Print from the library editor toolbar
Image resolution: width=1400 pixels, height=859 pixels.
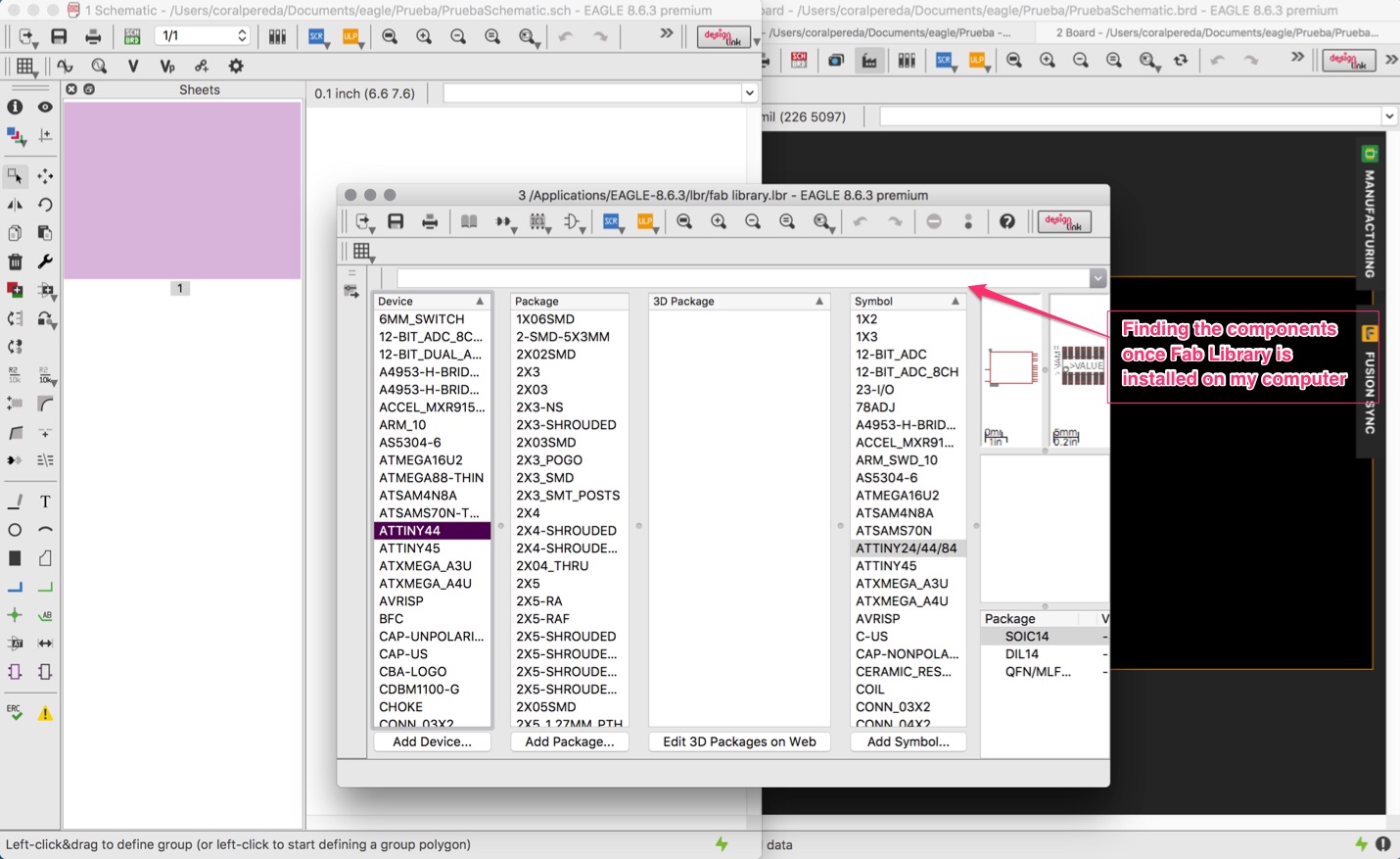(x=430, y=221)
